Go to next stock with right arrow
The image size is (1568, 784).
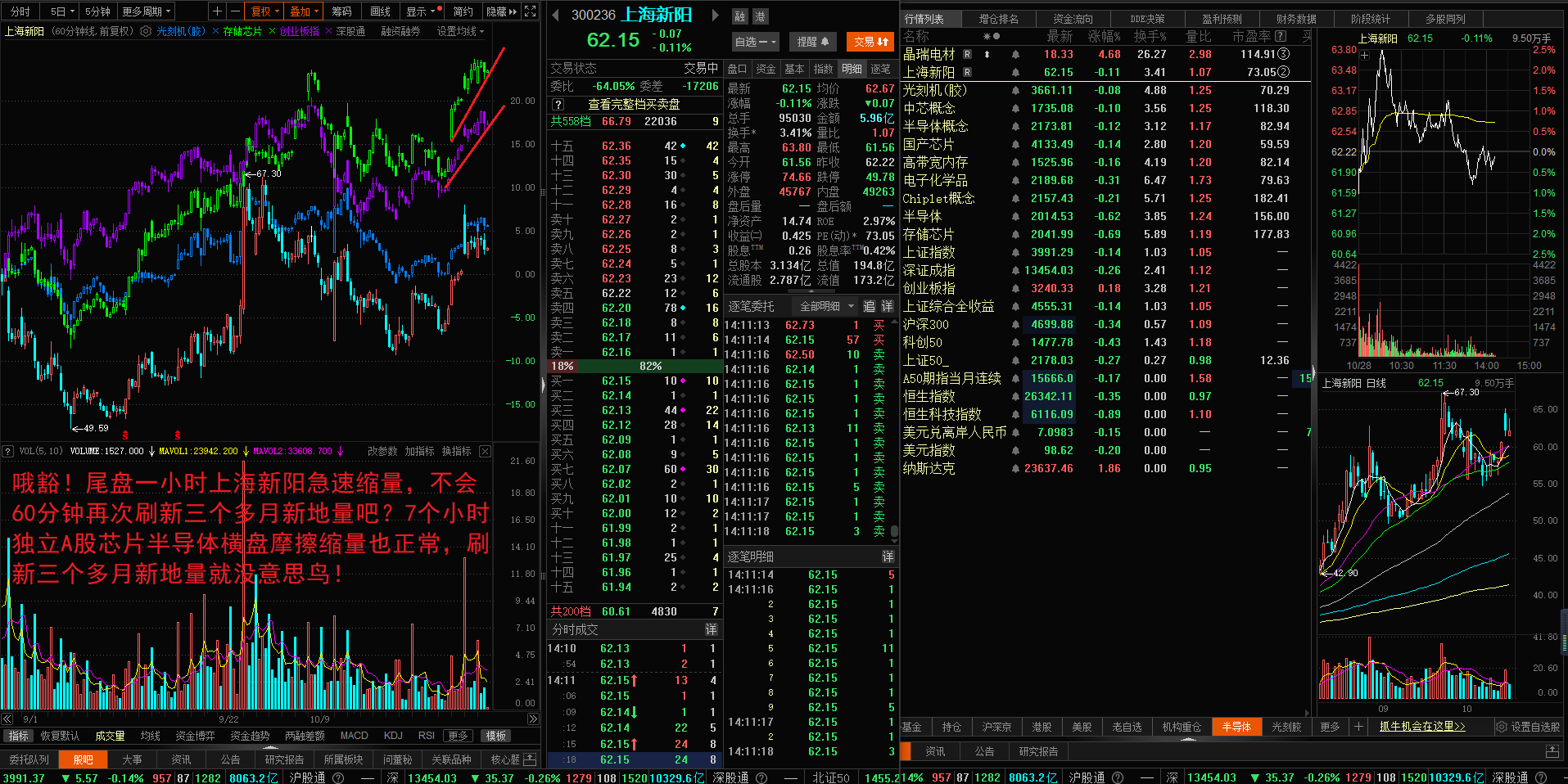(x=715, y=15)
